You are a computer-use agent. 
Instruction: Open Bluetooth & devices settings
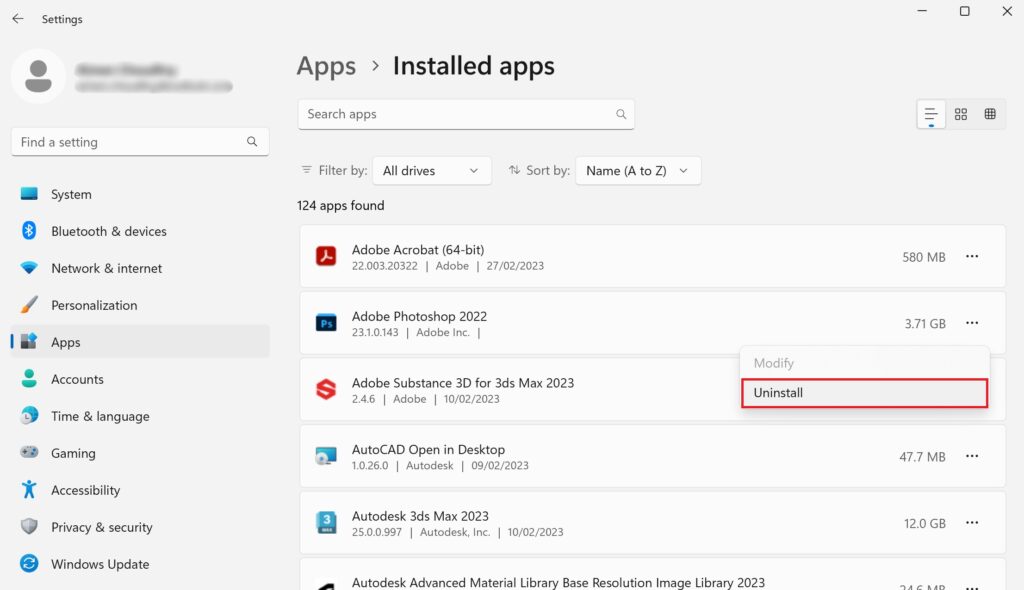[108, 231]
